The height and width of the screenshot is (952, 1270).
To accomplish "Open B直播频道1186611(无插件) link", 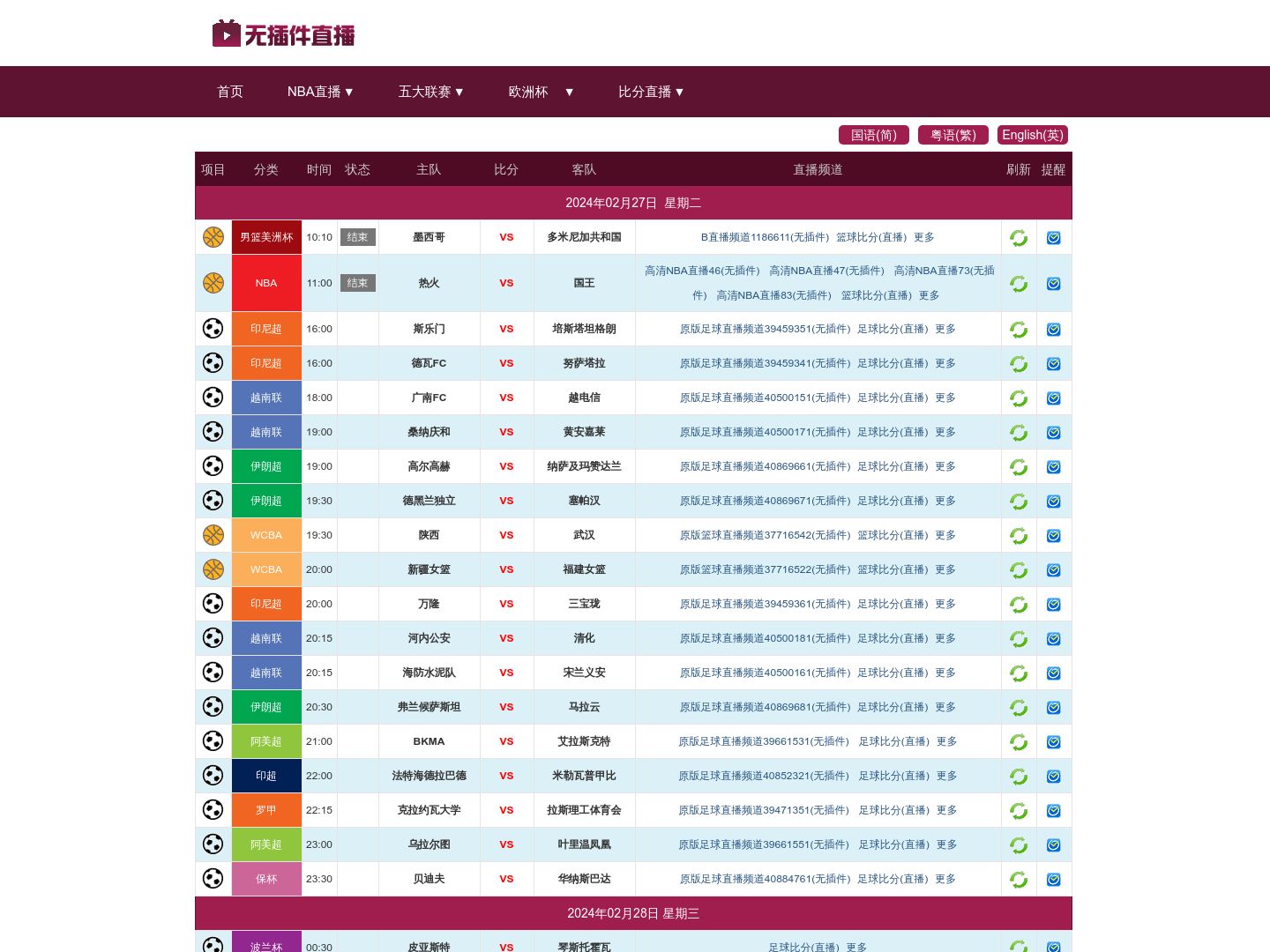I will (x=765, y=237).
